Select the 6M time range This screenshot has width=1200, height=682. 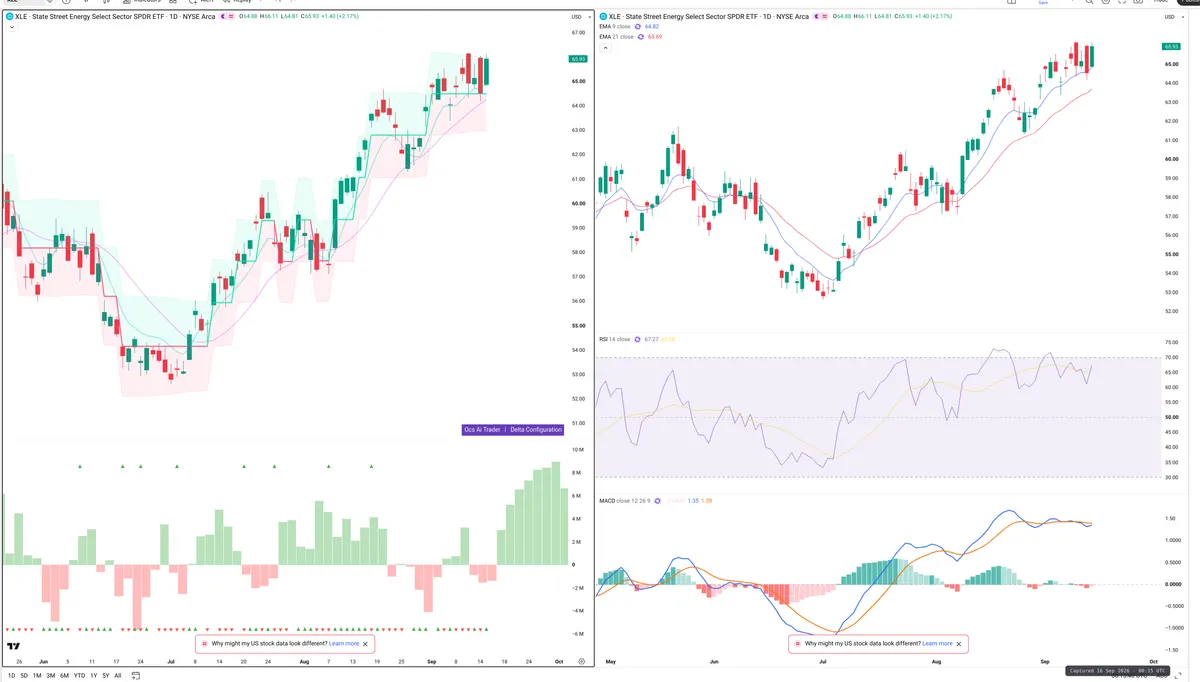coord(64,675)
